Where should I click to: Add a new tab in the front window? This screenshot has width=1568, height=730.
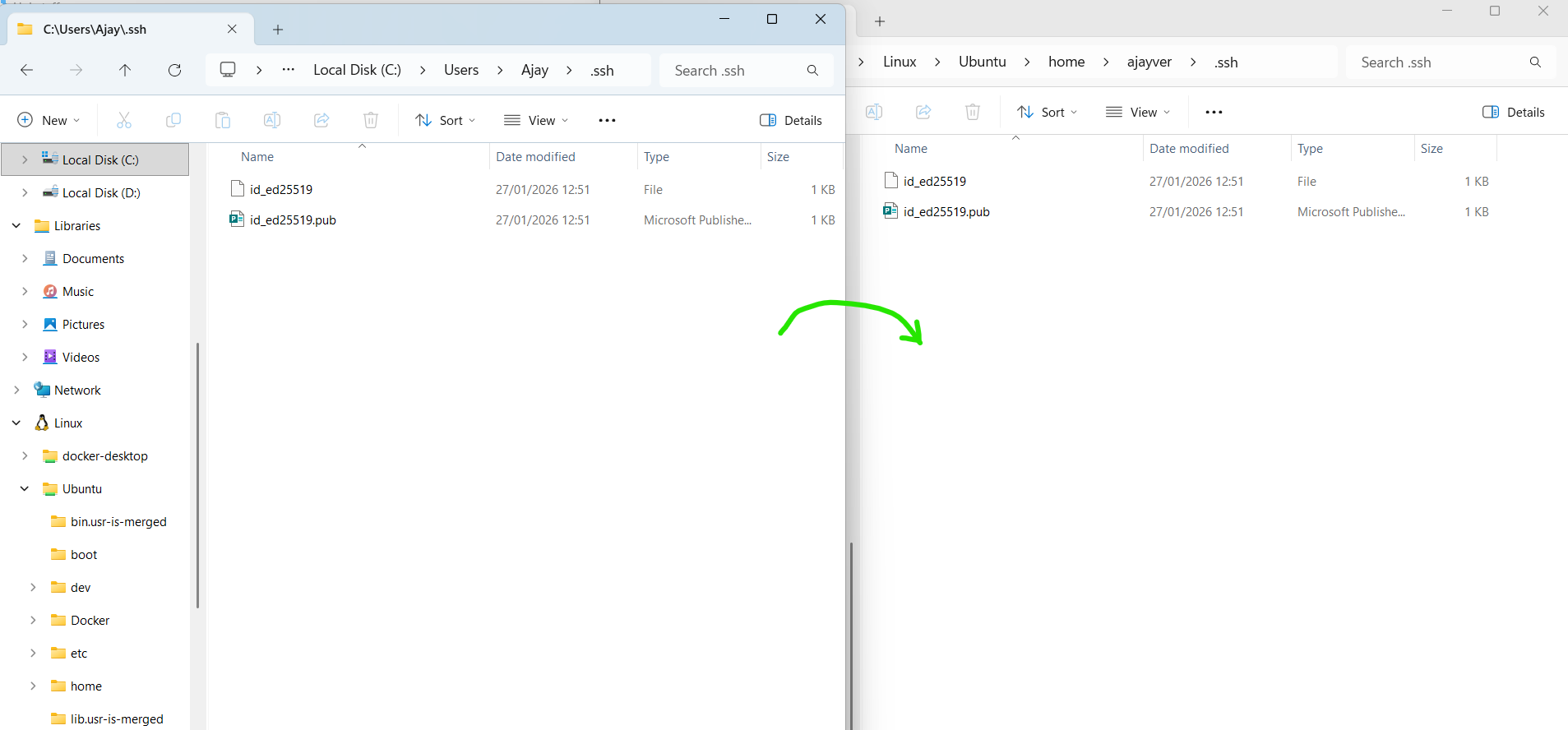[278, 30]
